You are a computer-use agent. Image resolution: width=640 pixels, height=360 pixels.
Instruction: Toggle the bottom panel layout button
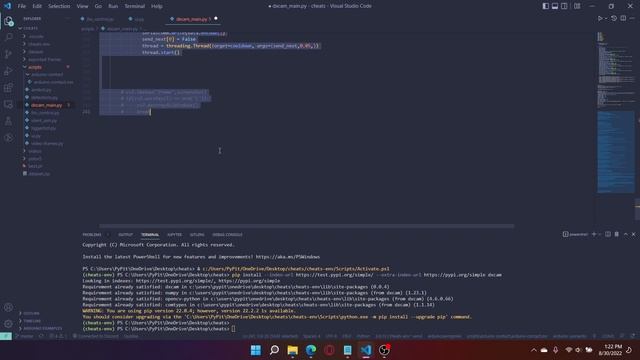[x=555, y=6]
